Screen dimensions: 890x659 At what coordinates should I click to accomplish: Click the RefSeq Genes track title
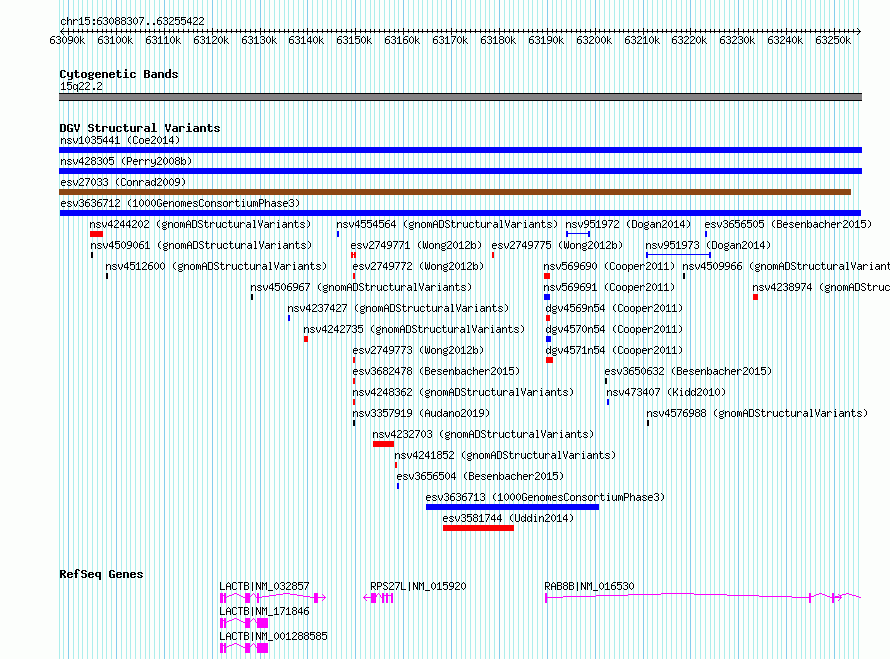pos(101,574)
